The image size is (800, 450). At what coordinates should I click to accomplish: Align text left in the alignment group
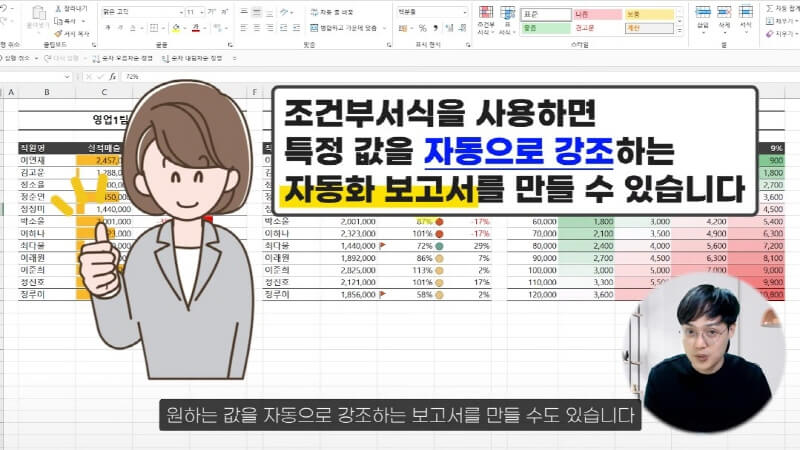coord(244,28)
